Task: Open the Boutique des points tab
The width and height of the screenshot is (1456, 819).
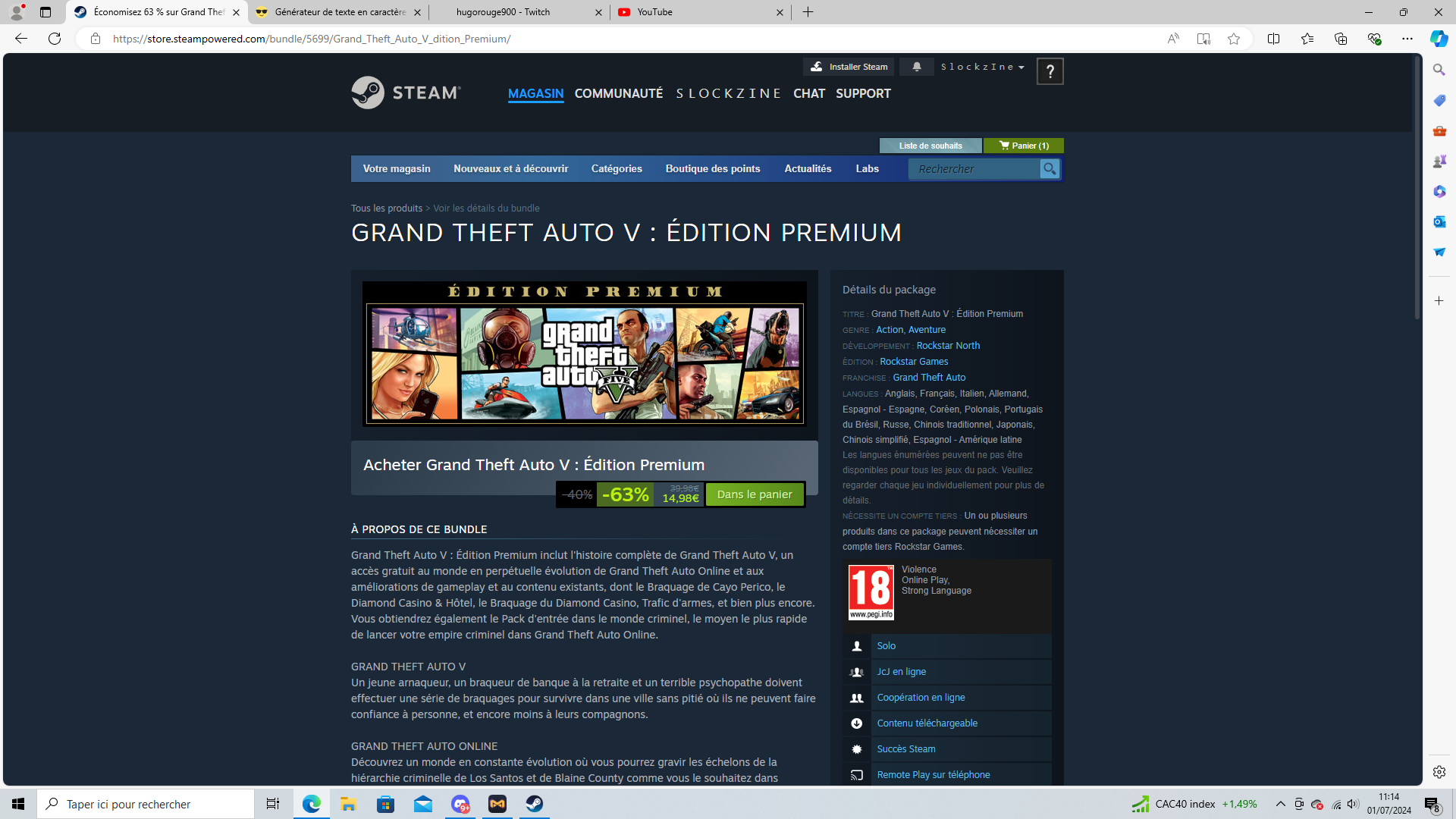Action: tap(713, 169)
